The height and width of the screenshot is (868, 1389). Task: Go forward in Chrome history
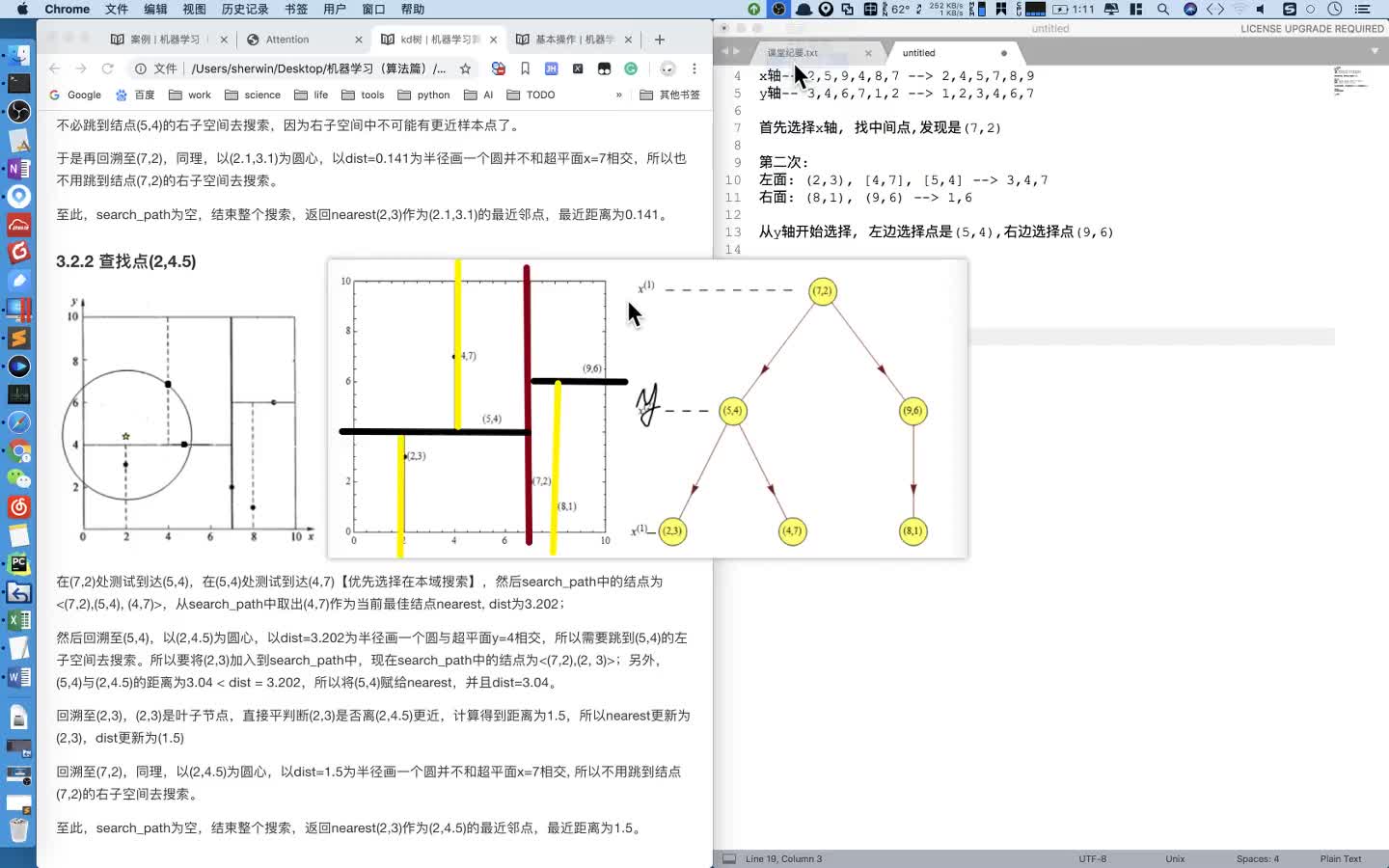coord(81,68)
